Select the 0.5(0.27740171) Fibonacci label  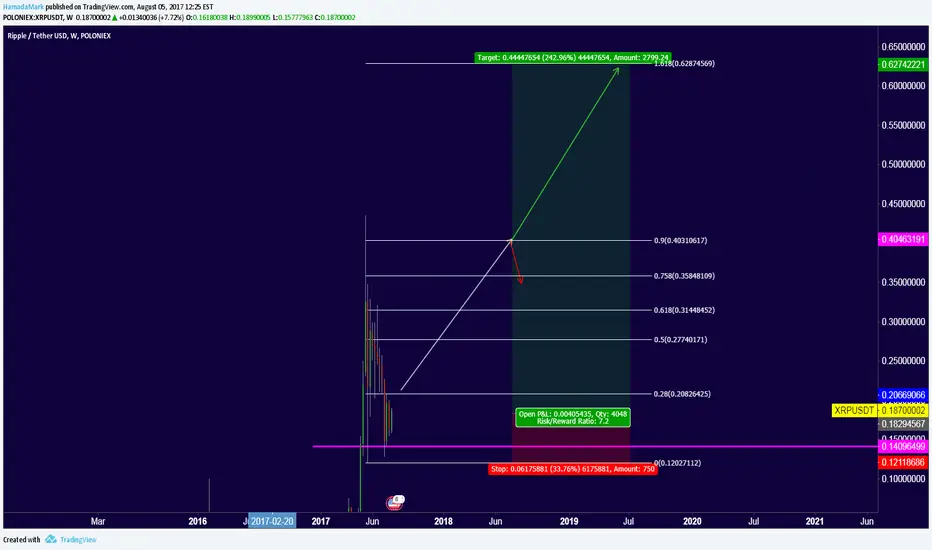(x=681, y=340)
